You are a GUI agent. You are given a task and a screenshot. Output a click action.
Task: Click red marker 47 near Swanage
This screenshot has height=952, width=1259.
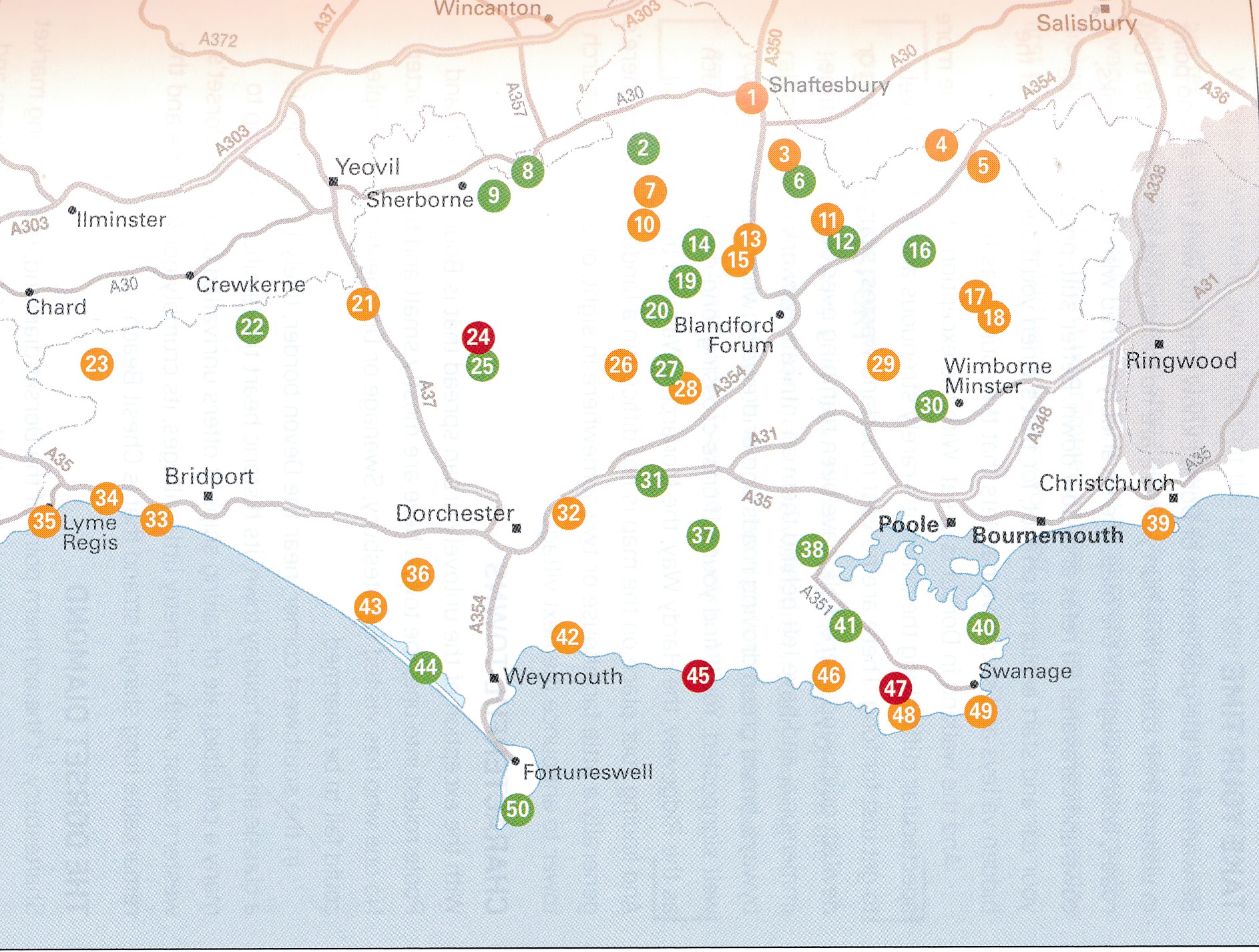(895, 688)
